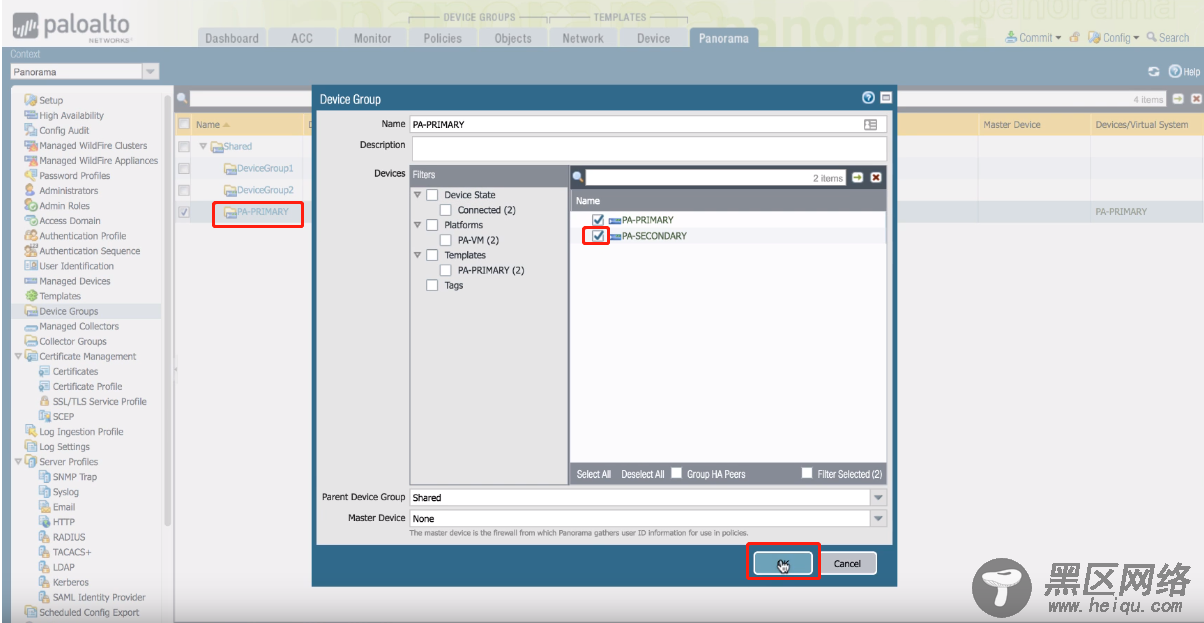Toggle Device State filter checkbox
The height and width of the screenshot is (623, 1204).
pos(432,195)
